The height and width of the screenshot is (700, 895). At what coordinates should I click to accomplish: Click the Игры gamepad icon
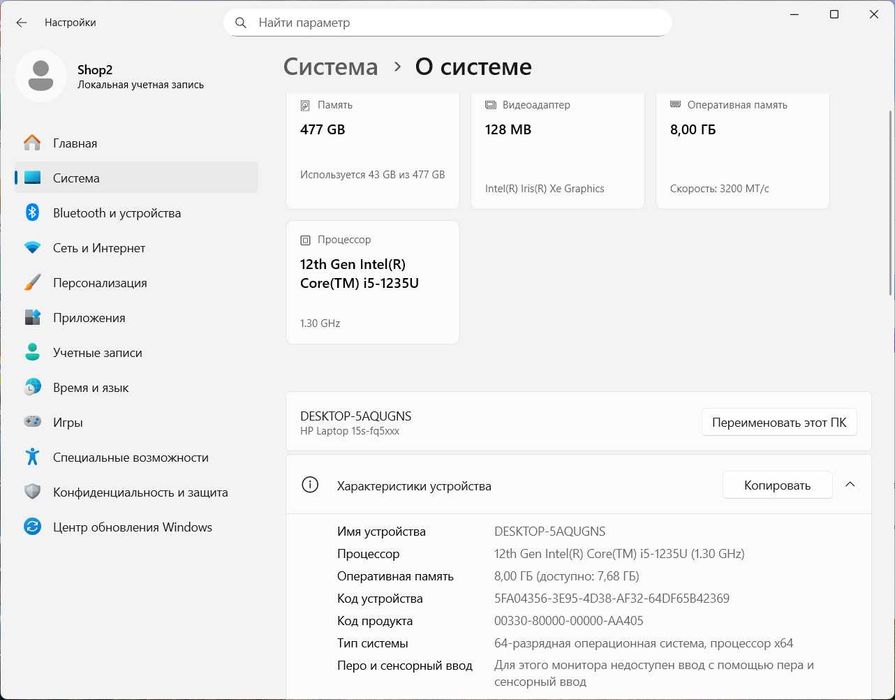click(33, 422)
